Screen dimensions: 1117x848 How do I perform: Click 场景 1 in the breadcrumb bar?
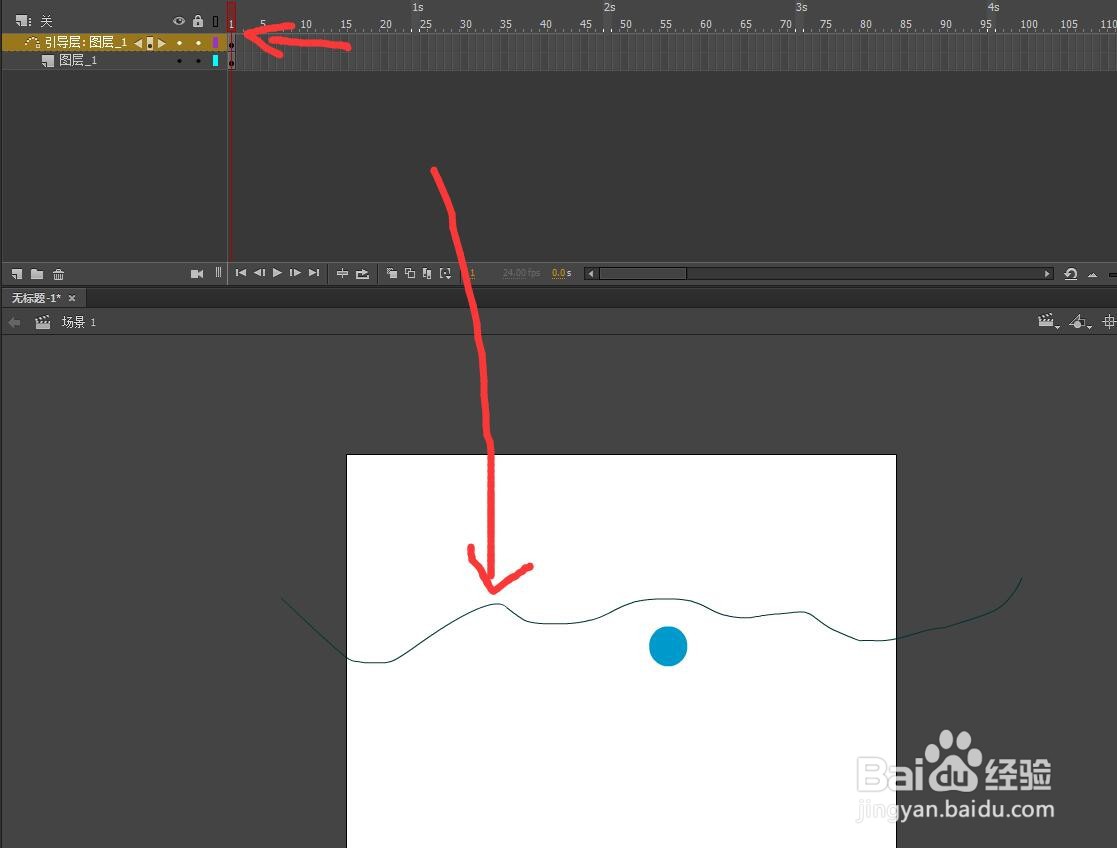coord(78,322)
